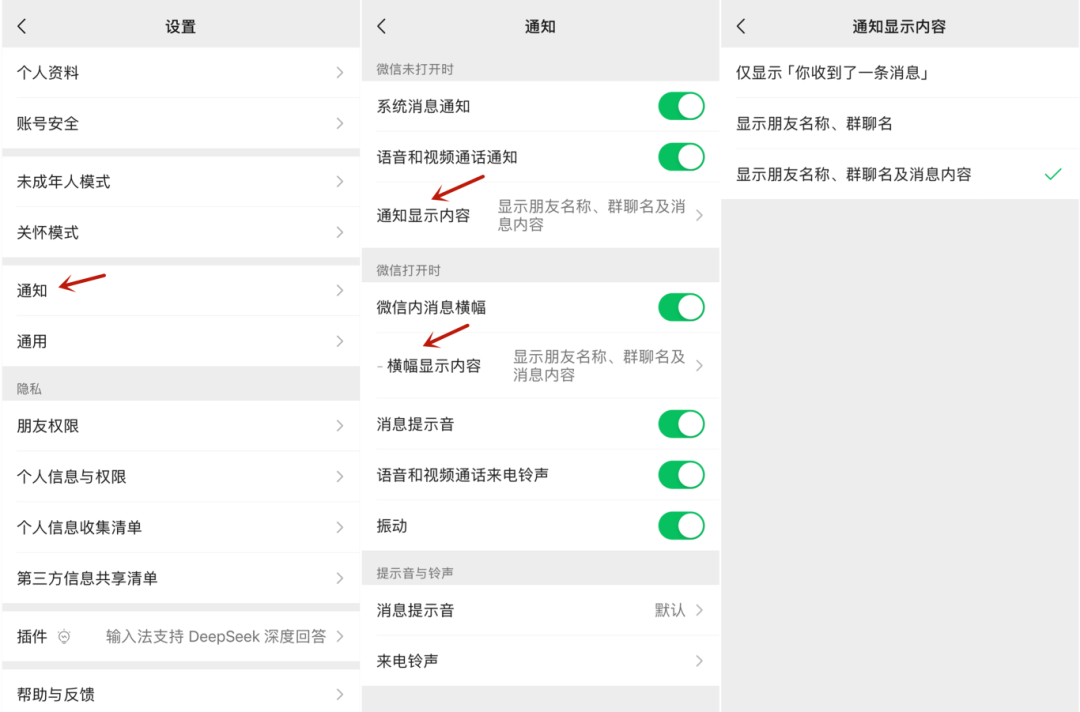Open 通用 settings entry
The image size is (1080, 712).
180,342
